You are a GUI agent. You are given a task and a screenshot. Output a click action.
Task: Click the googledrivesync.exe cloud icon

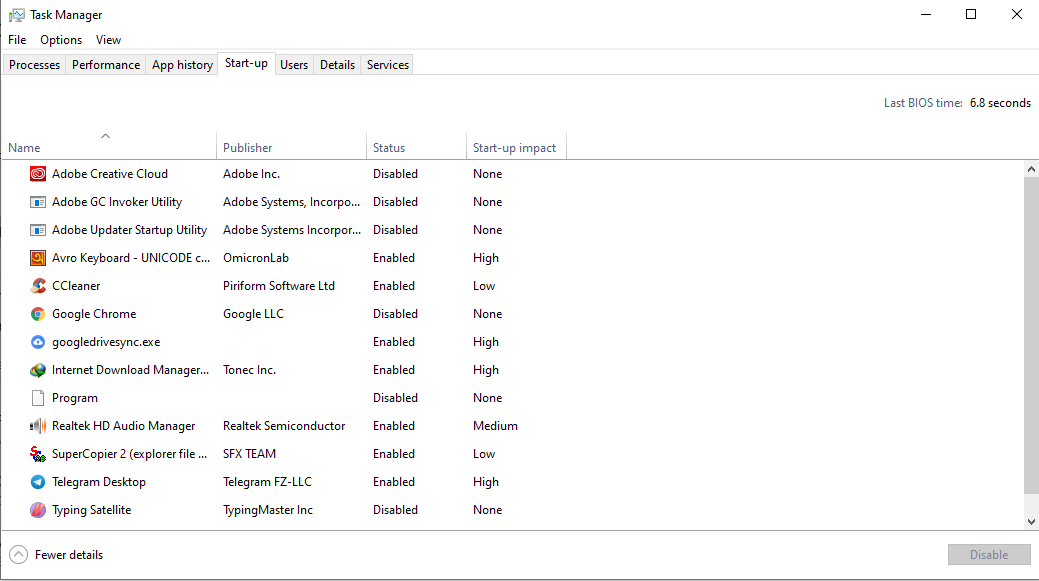click(x=38, y=342)
